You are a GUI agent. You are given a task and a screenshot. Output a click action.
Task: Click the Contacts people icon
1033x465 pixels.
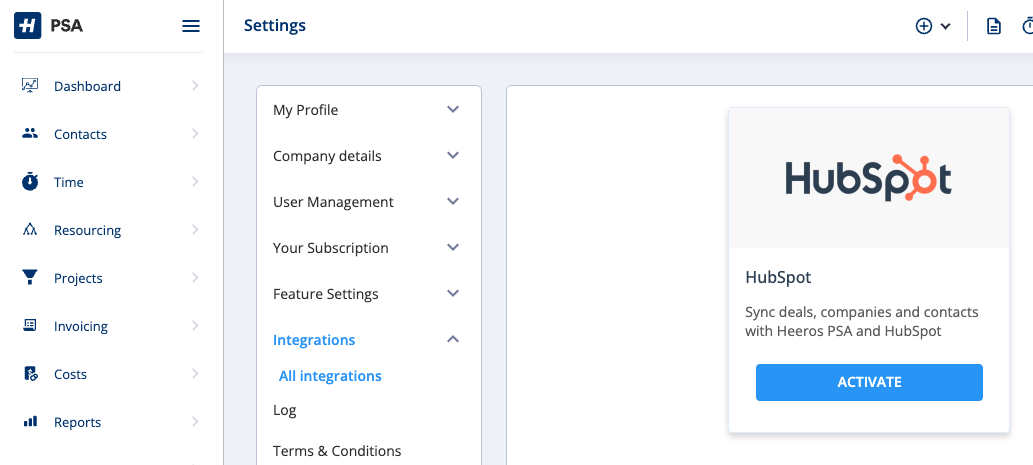coord(30,134)
